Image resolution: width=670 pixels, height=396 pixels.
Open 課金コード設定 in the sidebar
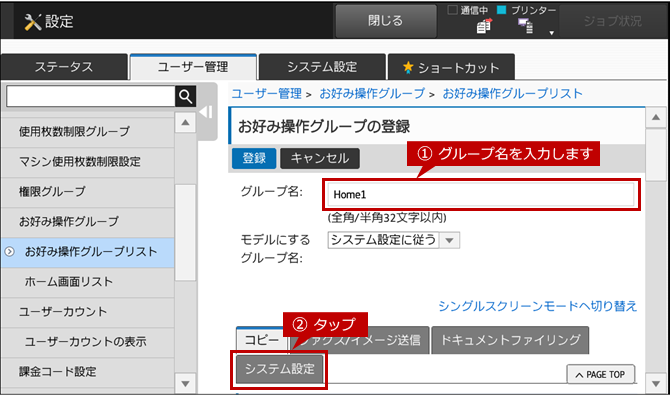click(x=88, y=372)
